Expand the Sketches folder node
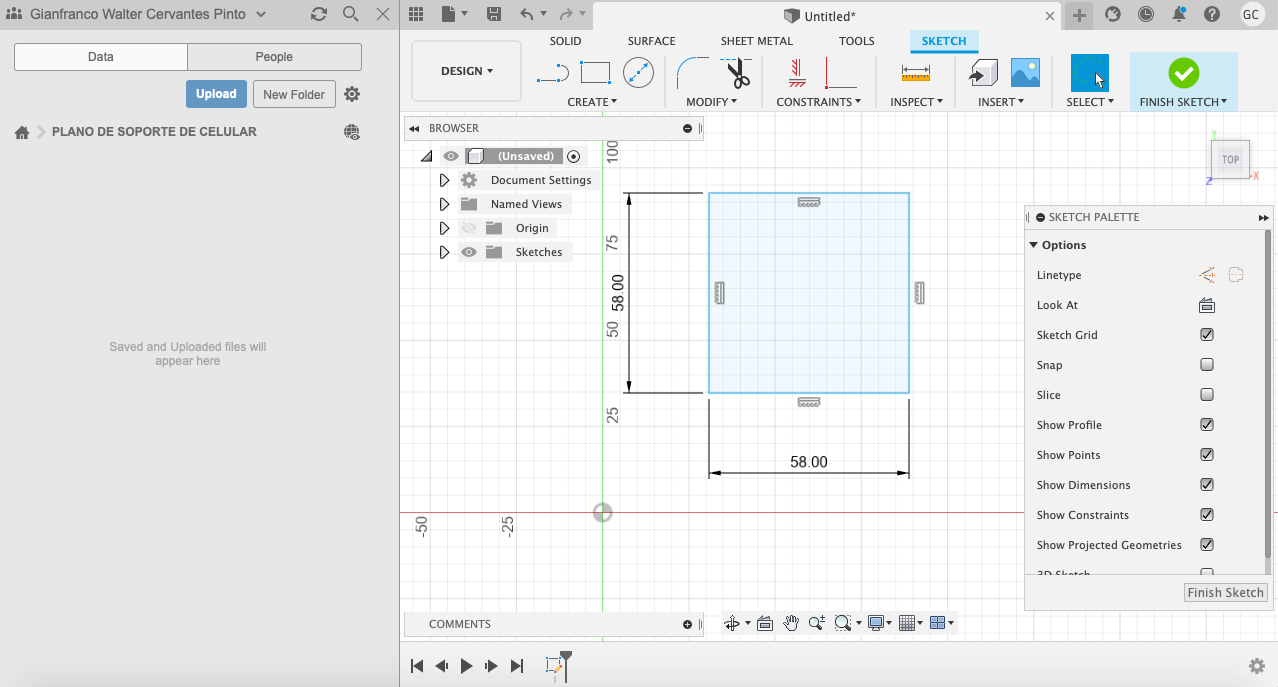This screenshot has height=687, width=1278. [445, 252]
